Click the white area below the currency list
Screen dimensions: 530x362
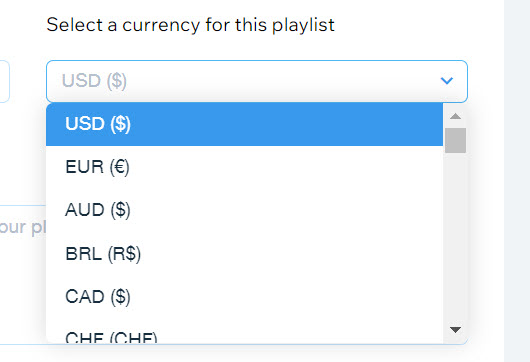tap(257, 354)
